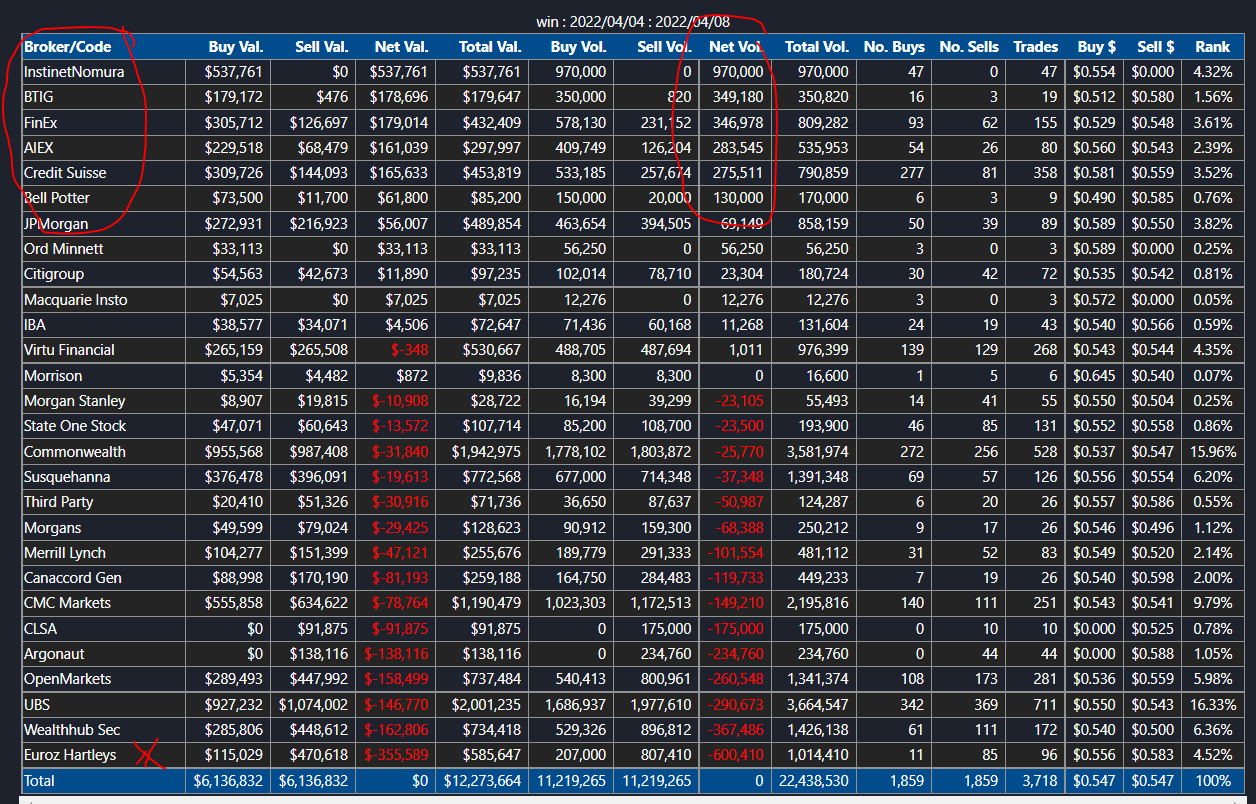This screenshot has width=1256, height=804.
Task: Click Commonwealth rank value 15.96%
Action: tap(1214, 451)
